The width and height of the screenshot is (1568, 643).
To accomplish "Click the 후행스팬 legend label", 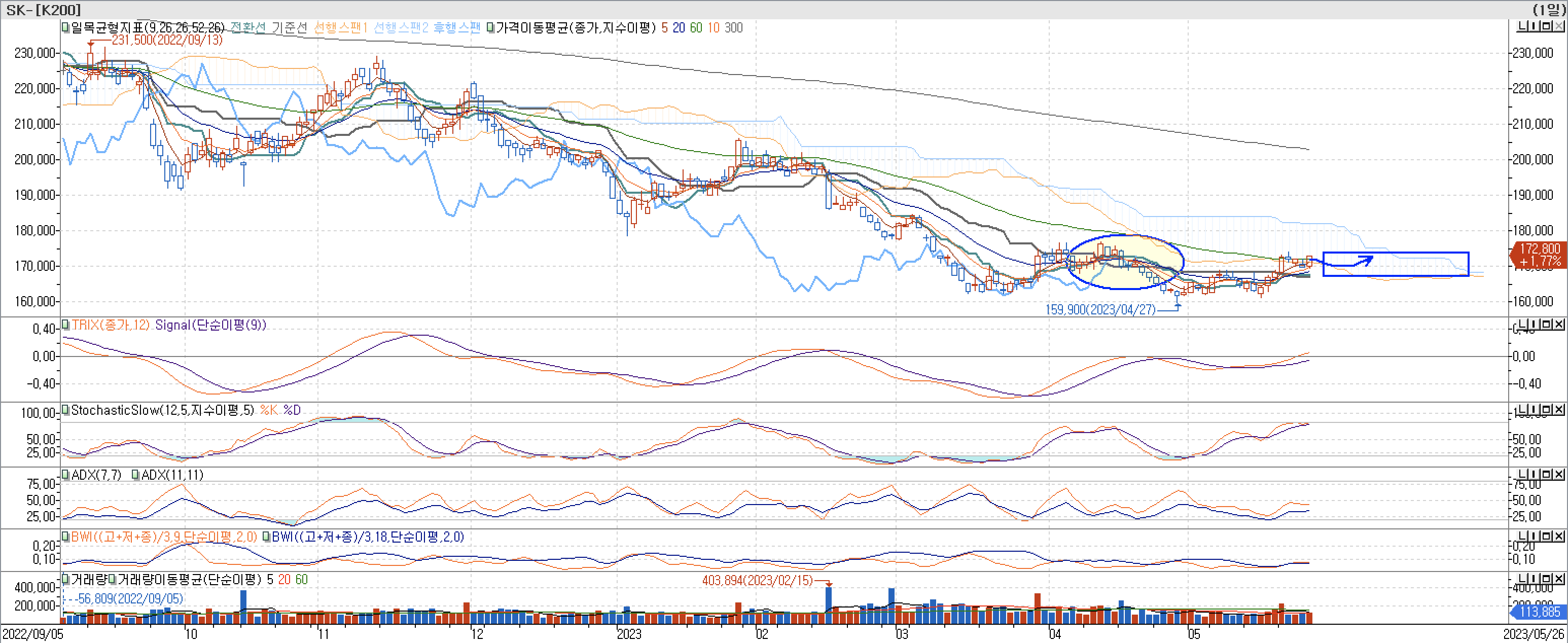I will pos(456,27).
